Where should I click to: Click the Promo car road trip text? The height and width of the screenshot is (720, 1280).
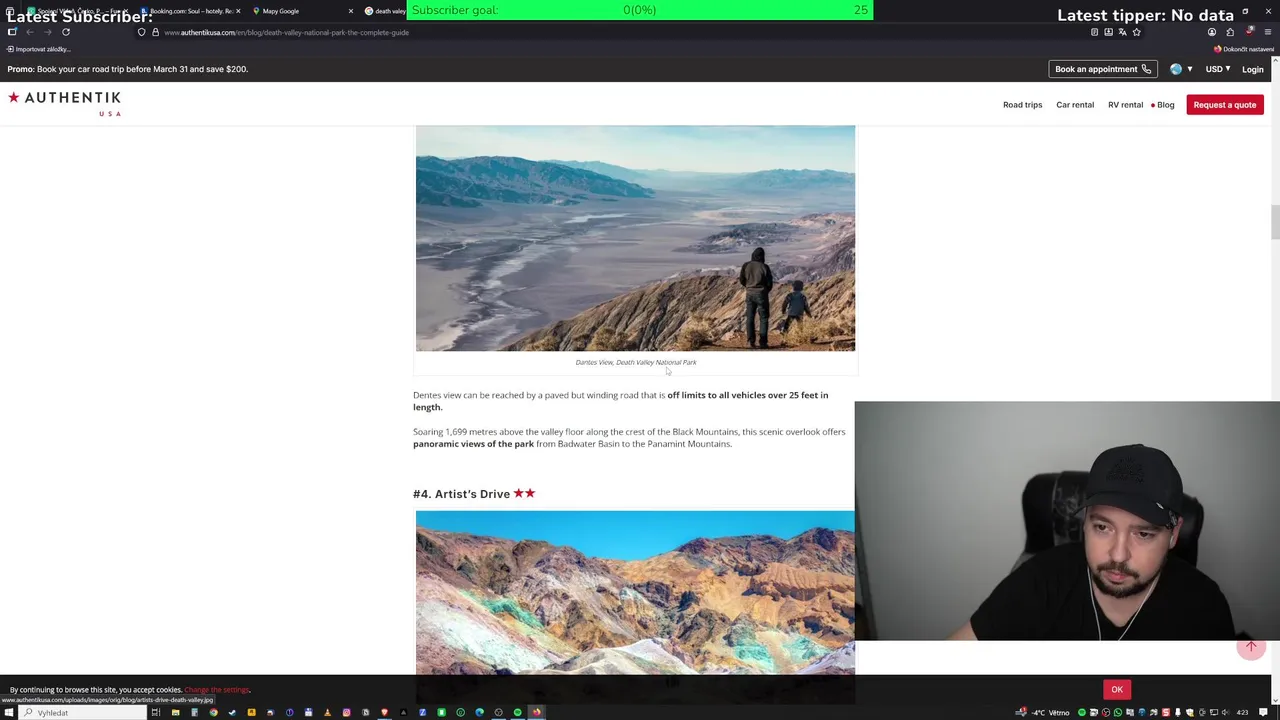(x=128, y=69)
